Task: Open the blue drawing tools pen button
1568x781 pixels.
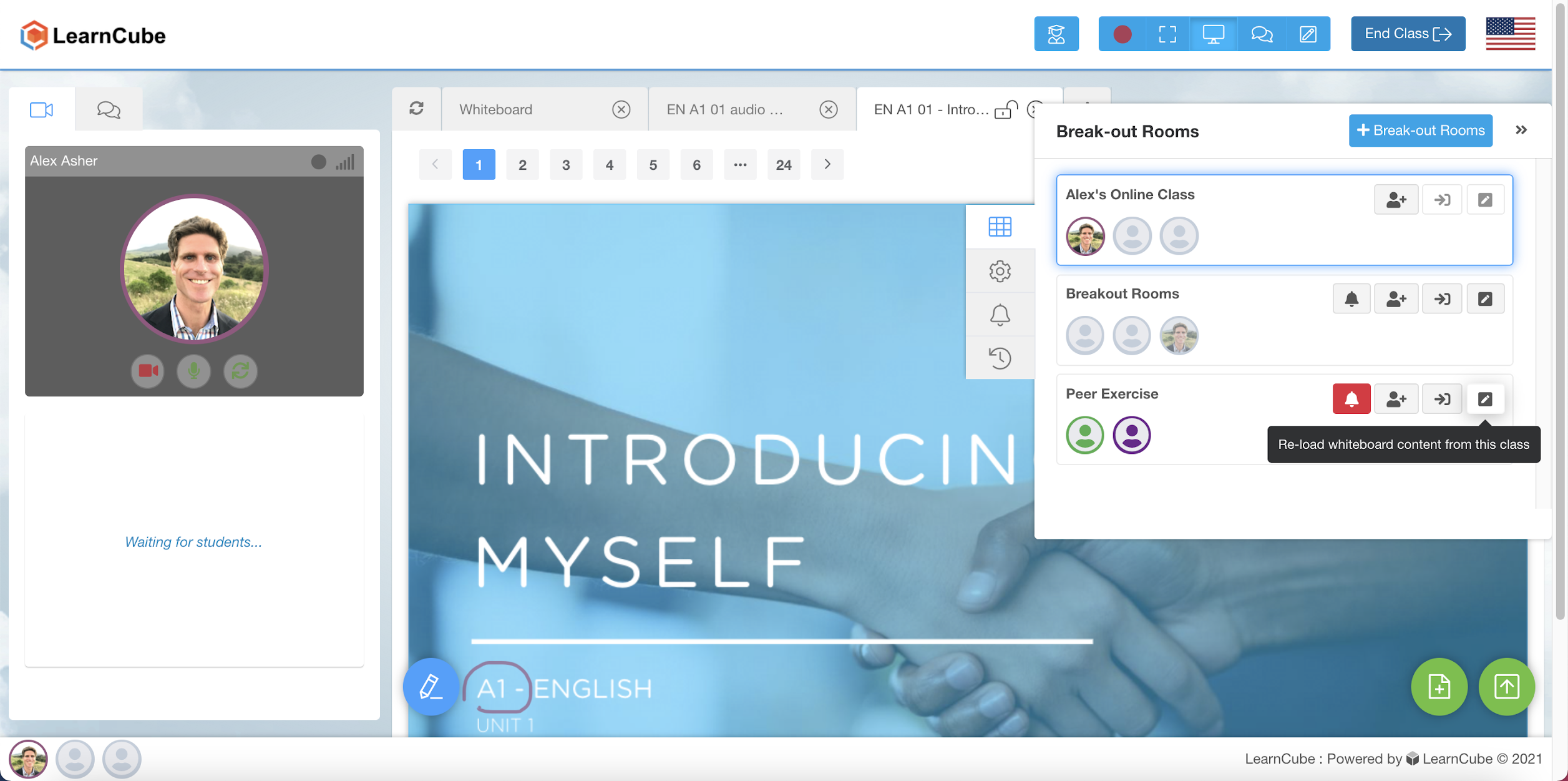Action: click(x=431, y=687)
